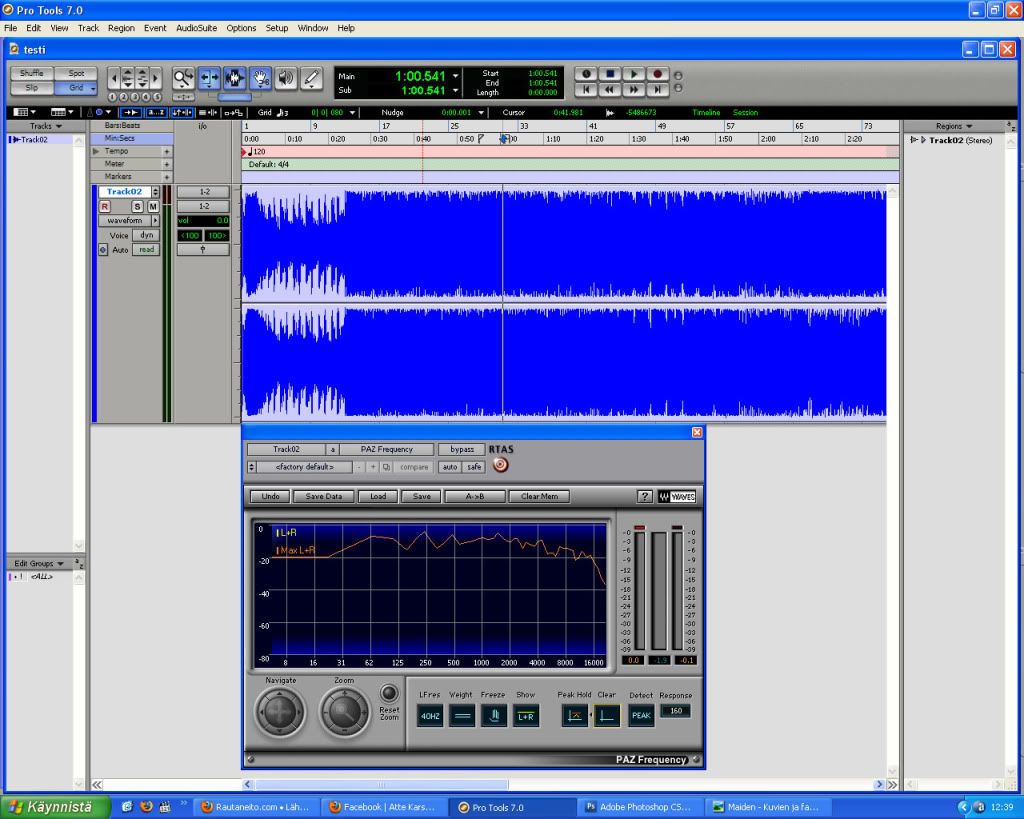This screenshot has width=1024, height=819.
Task: Click the PAZ Undo button
Action: pyautogui.click(x=270, y=496)
